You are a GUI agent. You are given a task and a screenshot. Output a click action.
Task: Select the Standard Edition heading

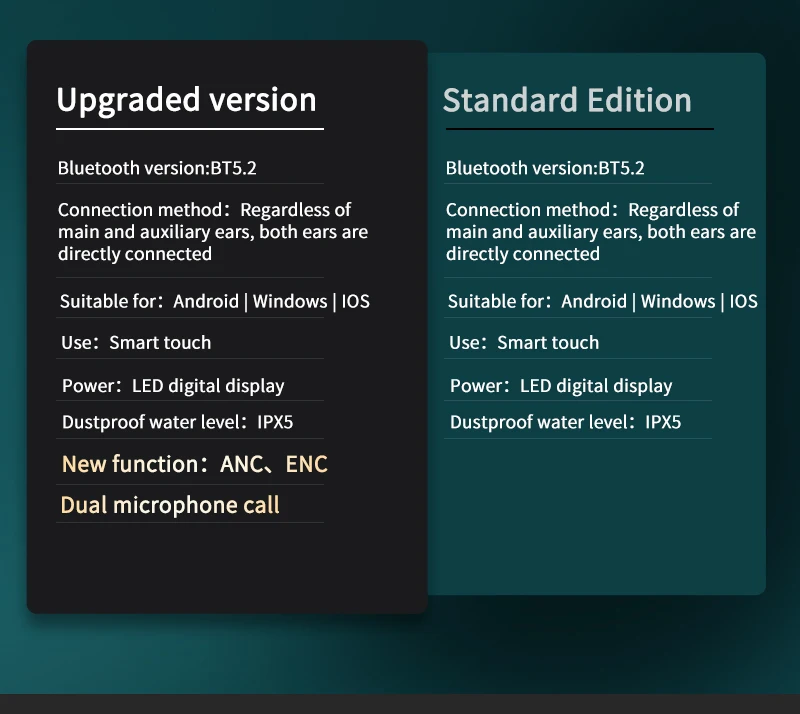(567, 100)
